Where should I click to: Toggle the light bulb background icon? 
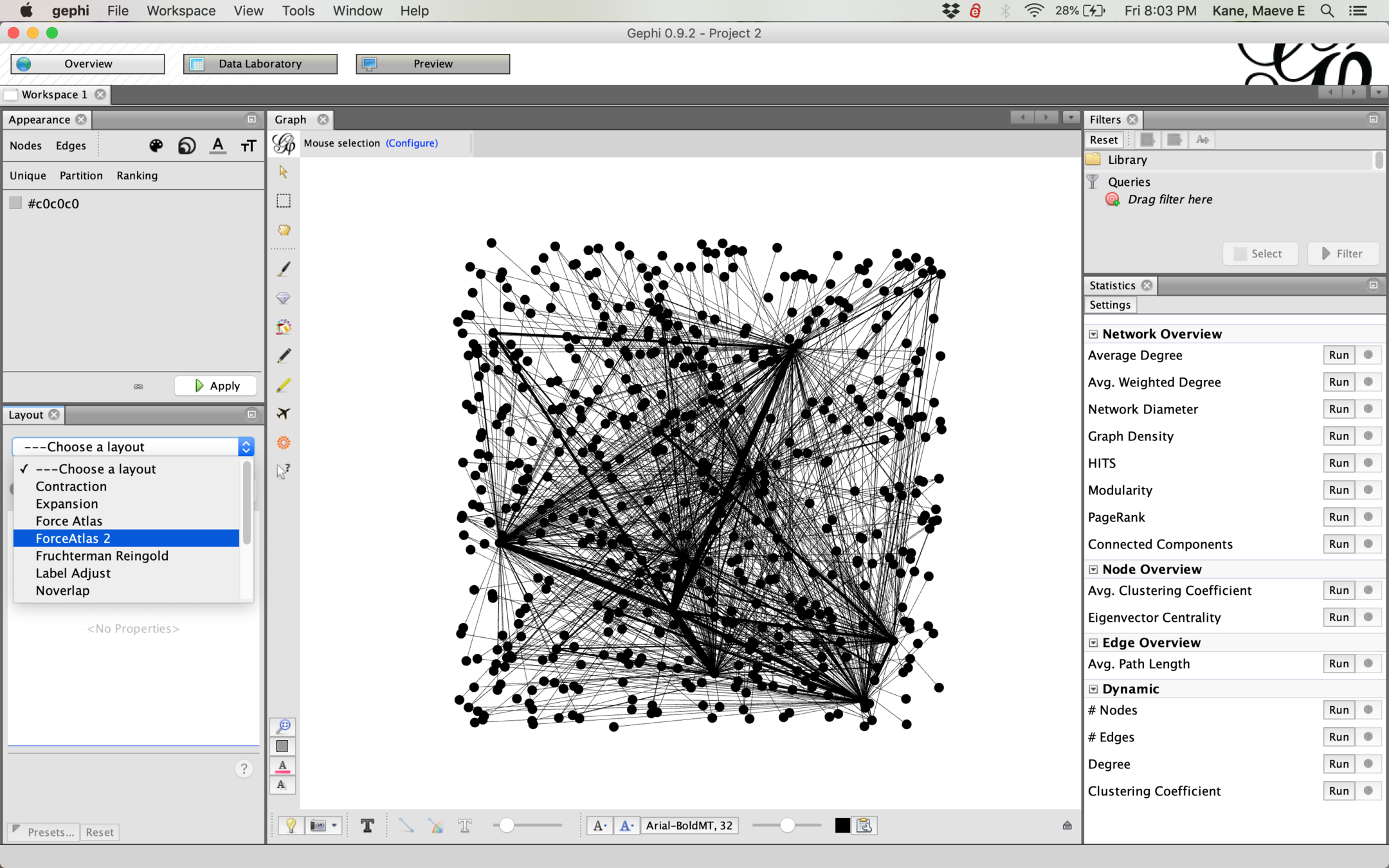tap(291, 826)
